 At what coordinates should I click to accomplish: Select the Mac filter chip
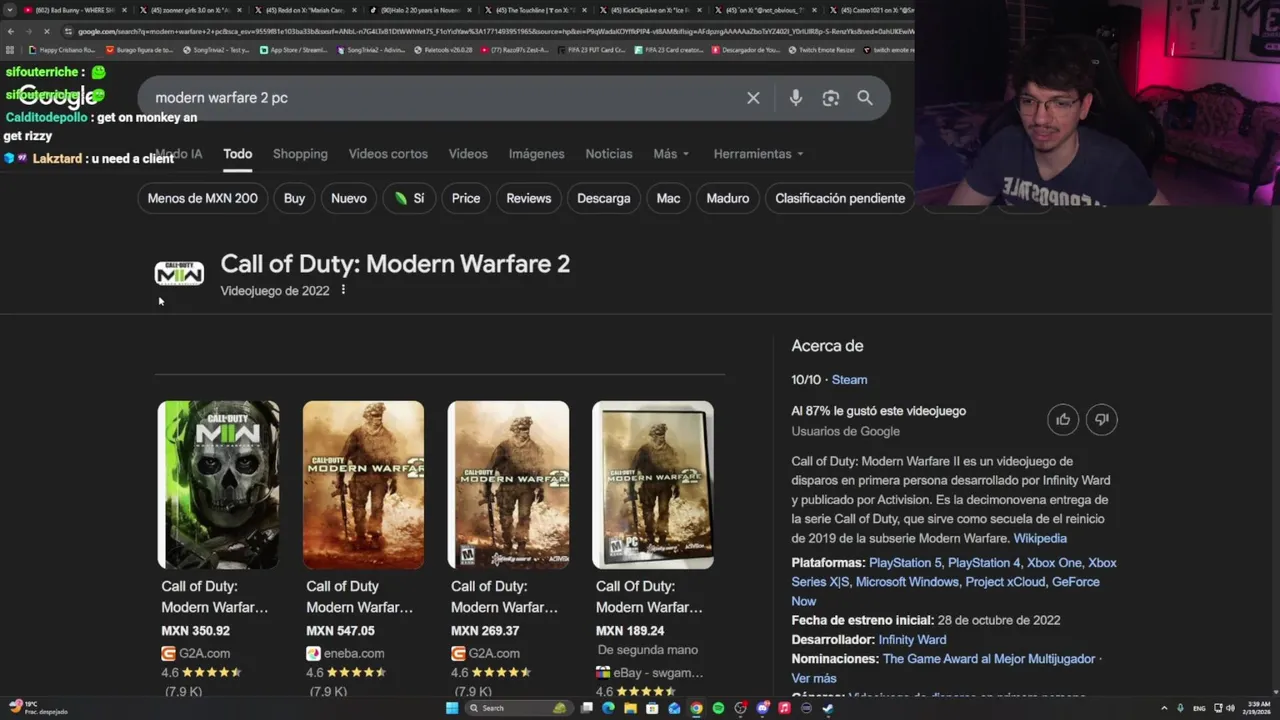668,198
